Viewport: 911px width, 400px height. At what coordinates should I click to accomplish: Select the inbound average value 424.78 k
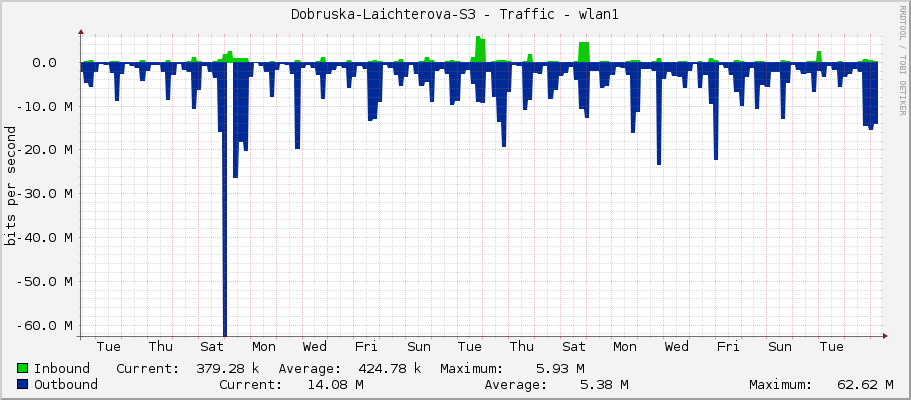[x=390, y=369]
